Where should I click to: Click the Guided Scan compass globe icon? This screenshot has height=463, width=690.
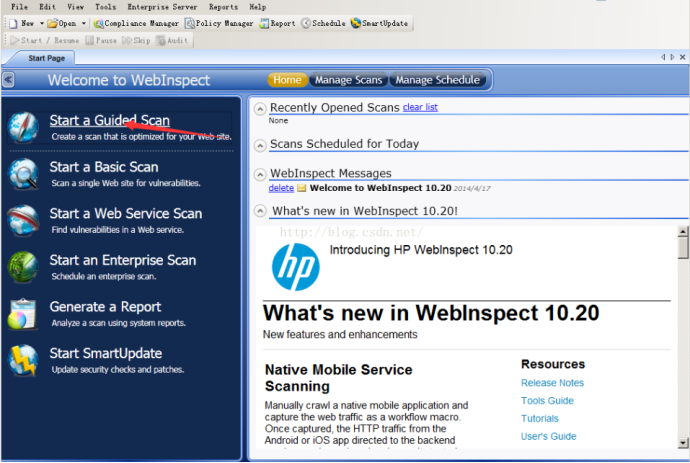pos(23,128)
